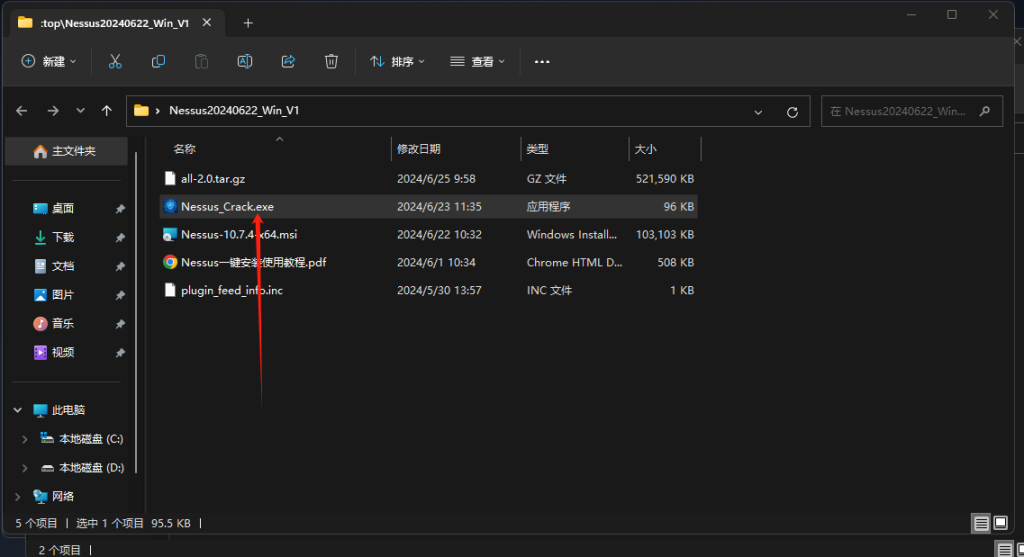The width and height of the screenshot is (1024, 557).
Task: Open the three-dot more options menu
Action: coord(542,61)
